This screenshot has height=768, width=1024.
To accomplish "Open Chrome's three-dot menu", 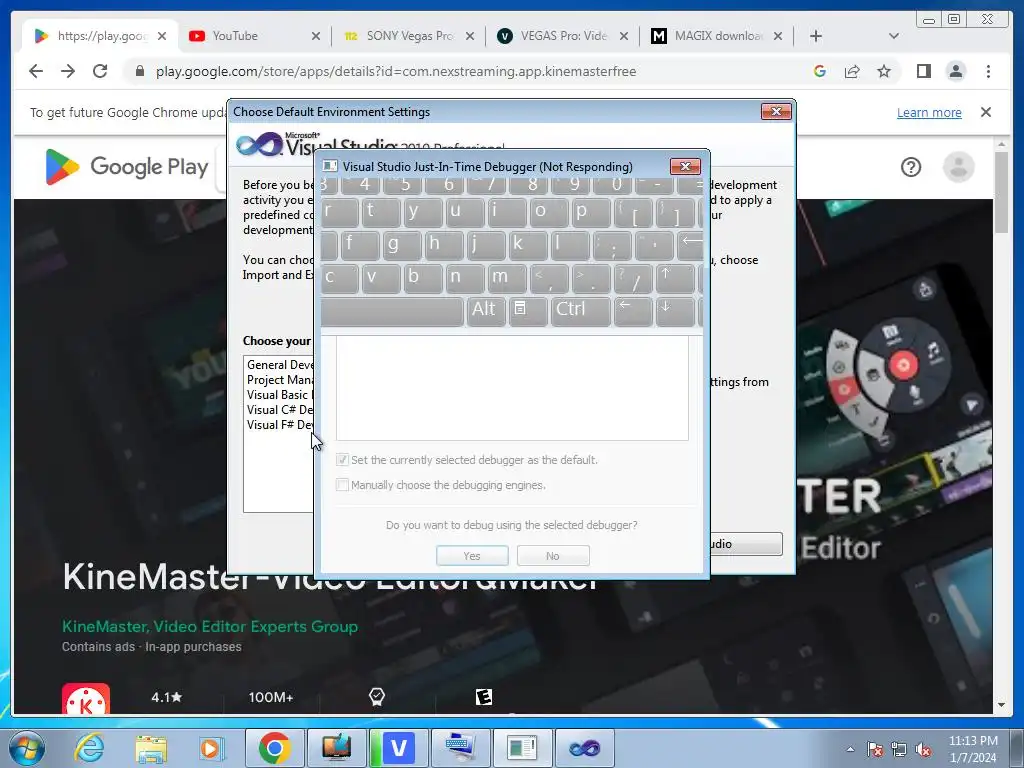I will pos(988,71).
